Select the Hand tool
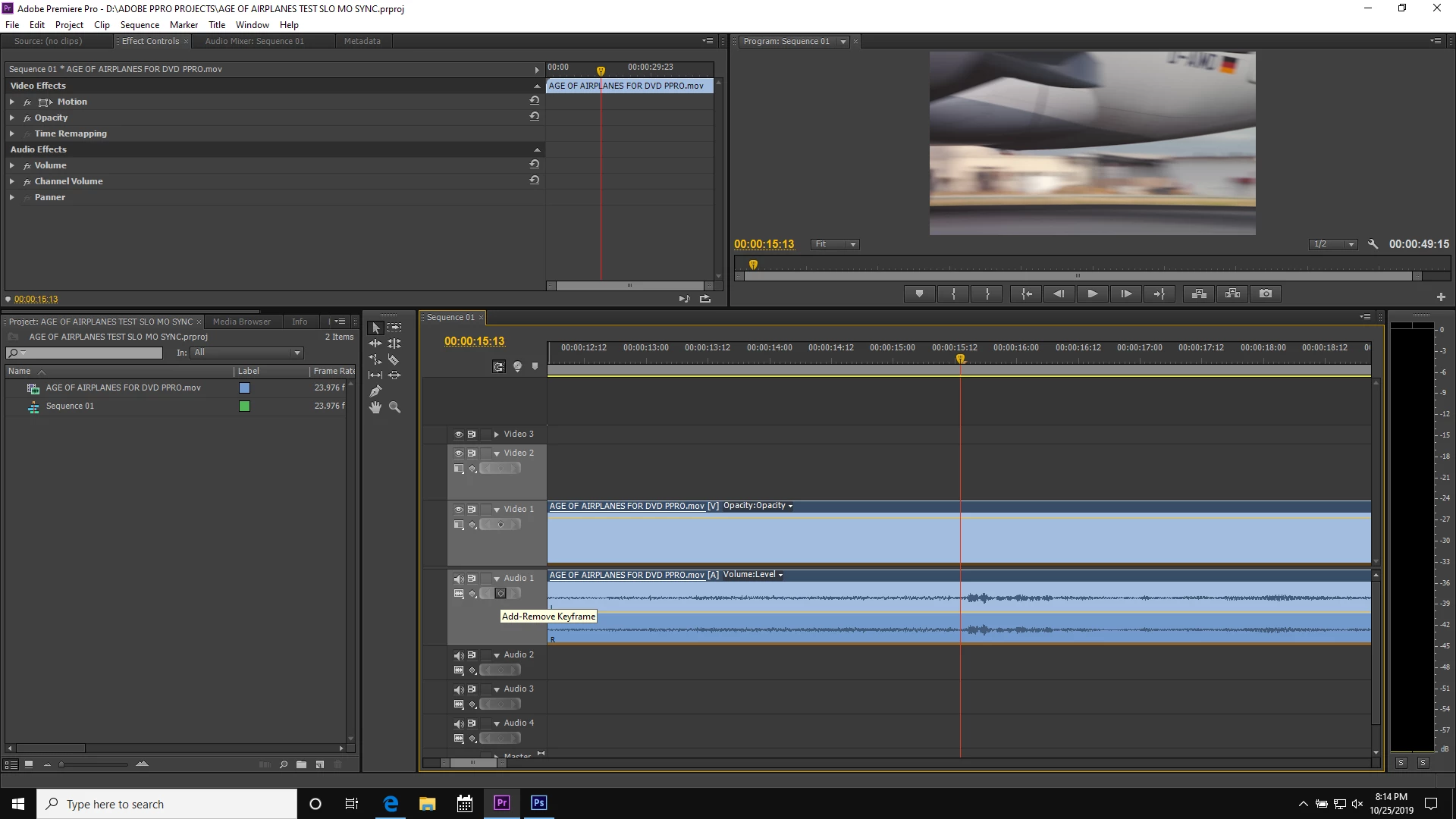This screenshot has width=1456, height=819. point(375,407)
